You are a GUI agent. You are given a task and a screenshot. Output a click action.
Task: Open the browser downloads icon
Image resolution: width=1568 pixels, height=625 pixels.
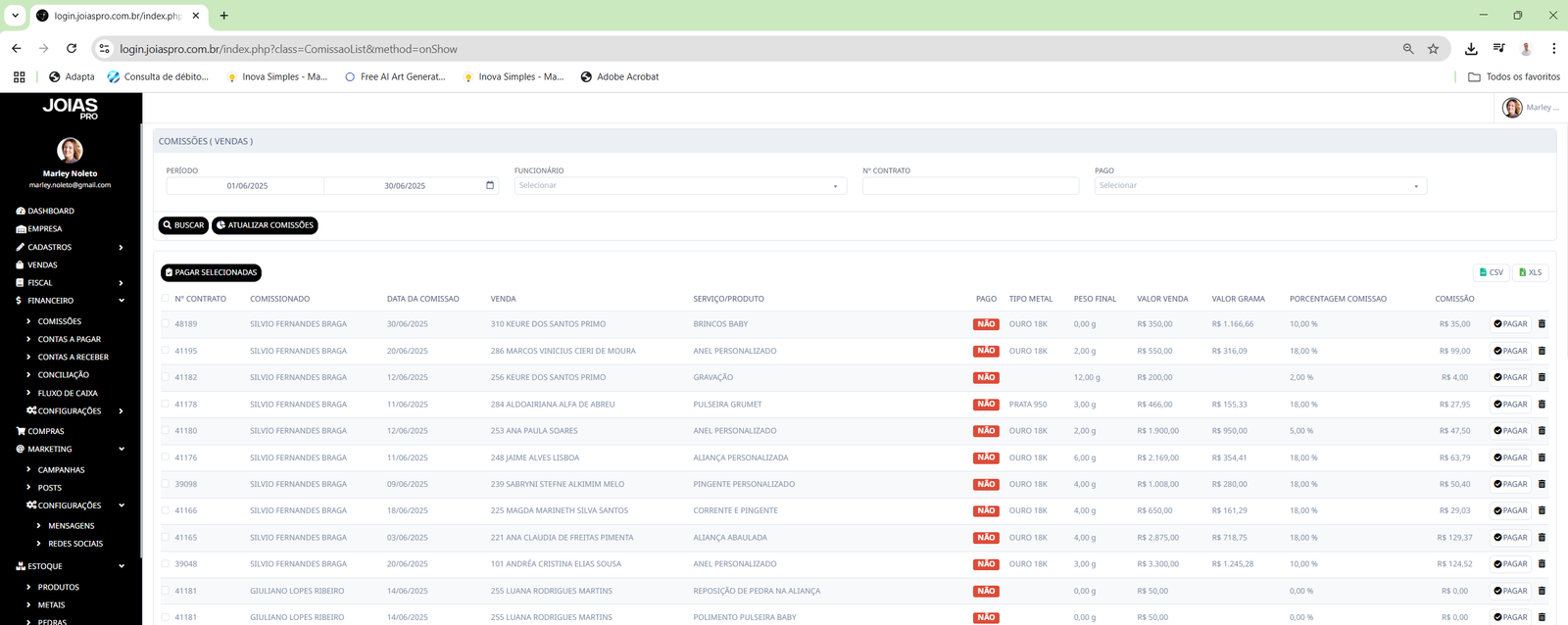[x=1470, y=49]
